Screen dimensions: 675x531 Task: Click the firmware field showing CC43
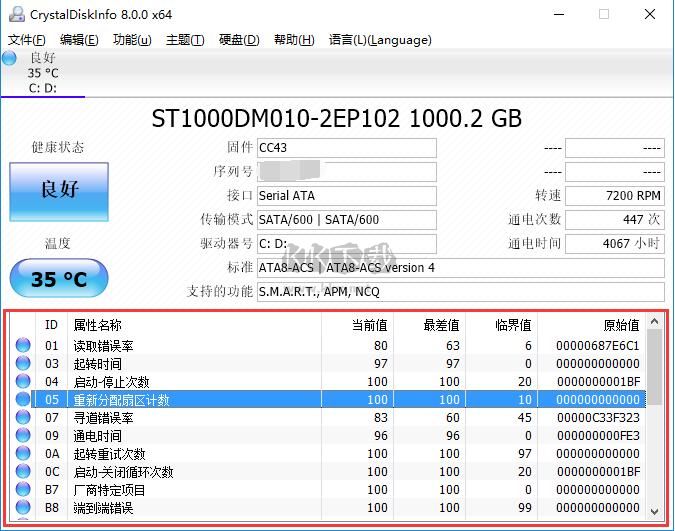tap(347, 148)
